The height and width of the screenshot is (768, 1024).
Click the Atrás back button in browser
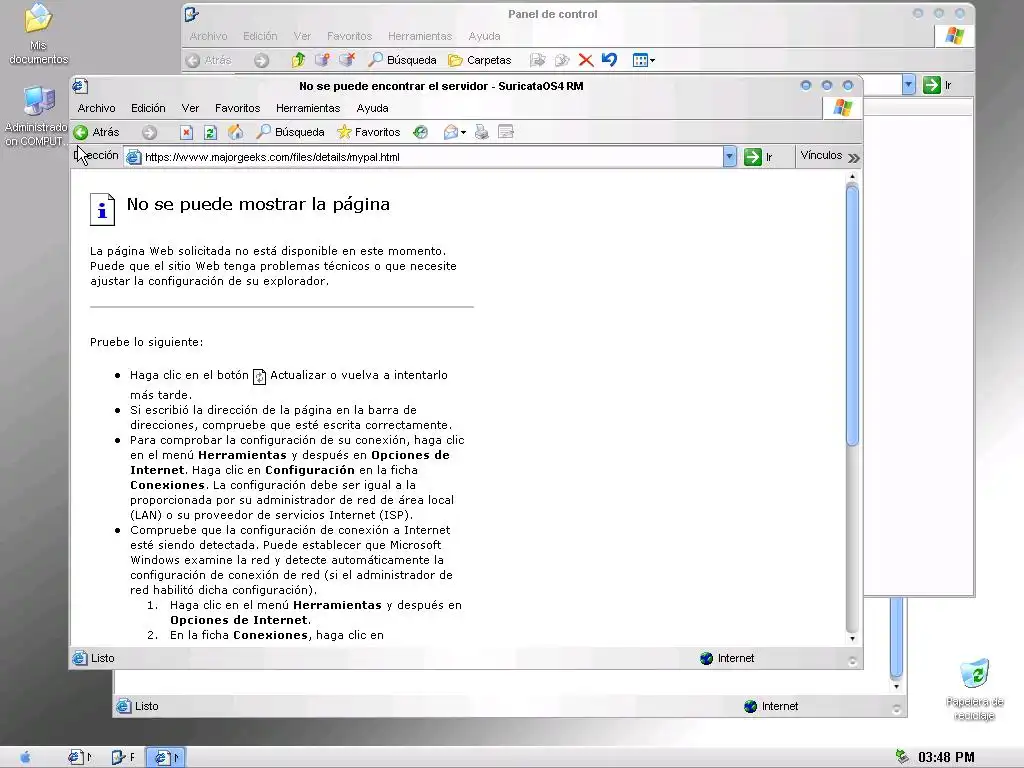tap(97, 133)
